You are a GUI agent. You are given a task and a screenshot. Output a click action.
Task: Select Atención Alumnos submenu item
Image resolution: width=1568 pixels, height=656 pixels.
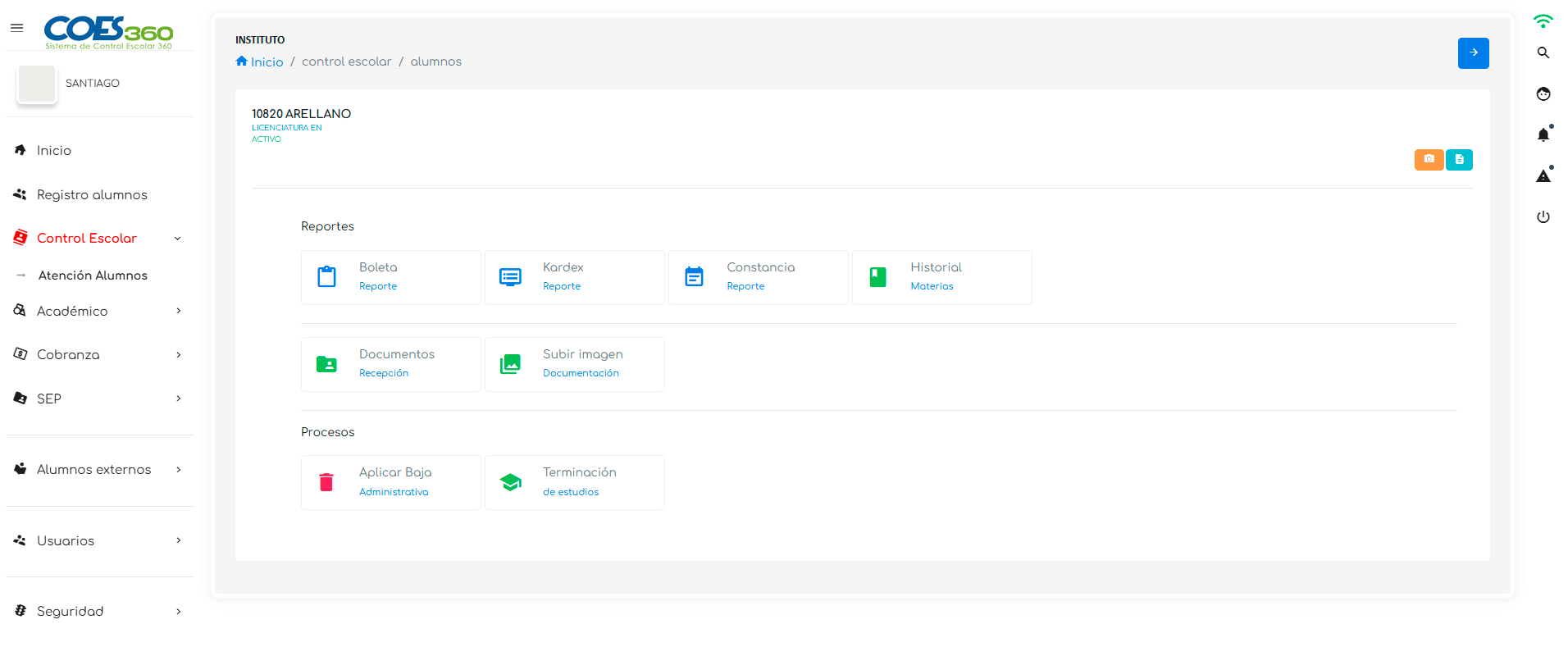(93, 276)
